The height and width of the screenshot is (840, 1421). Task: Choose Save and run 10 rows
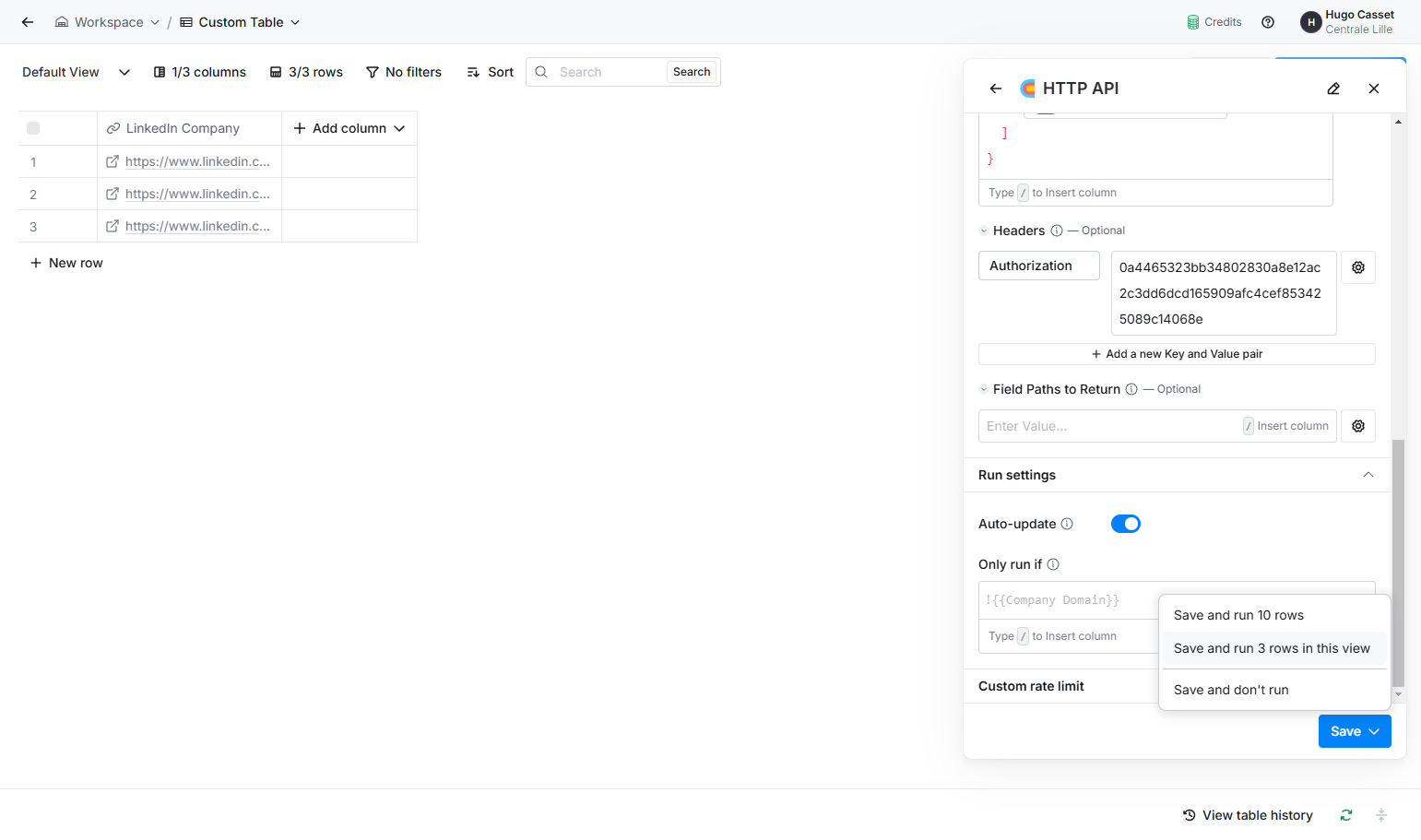click(1274, 615)
